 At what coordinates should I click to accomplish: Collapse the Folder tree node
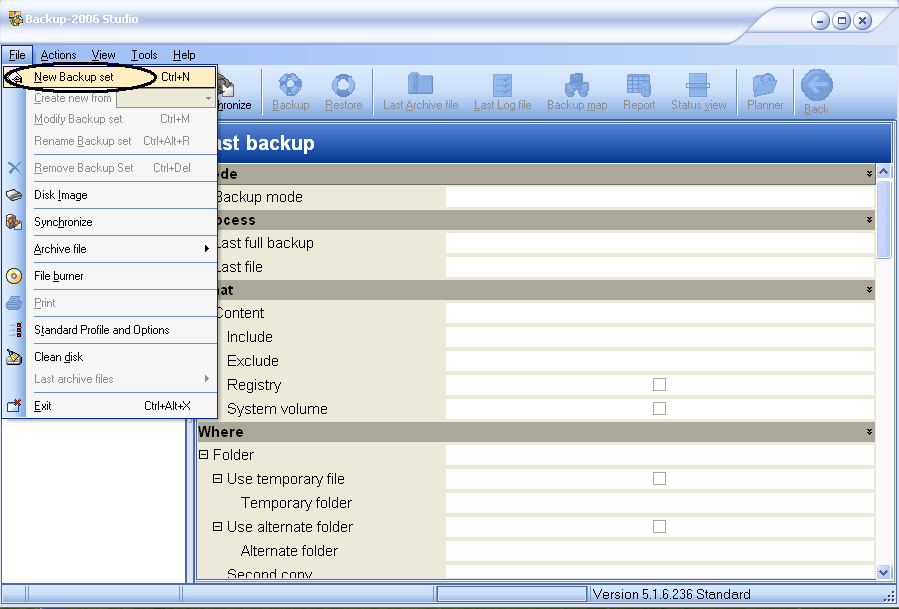[203, 455]
